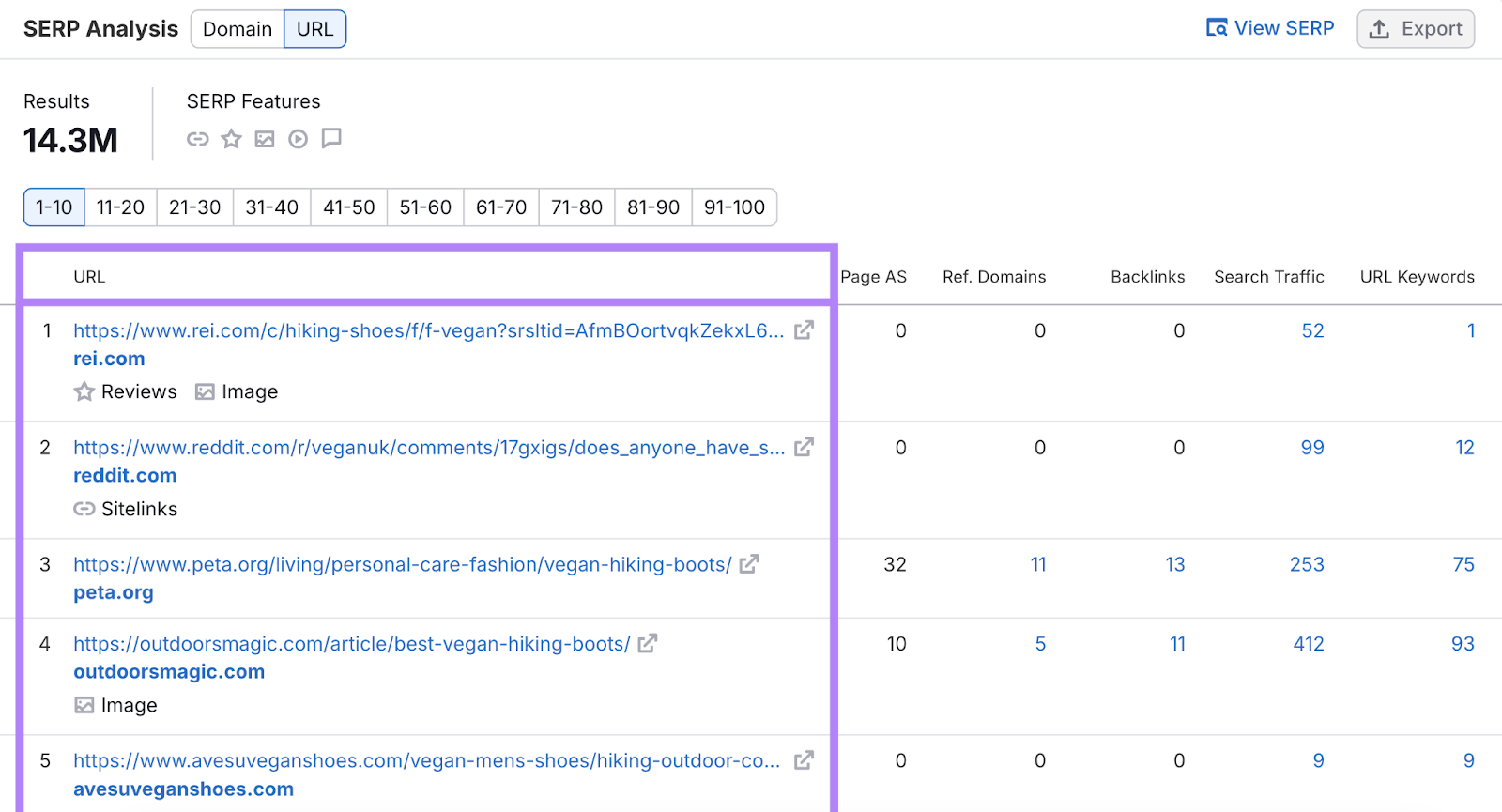1502x812 pixels.
Task: Select results page 1-10
Action: tap(54, 207)
